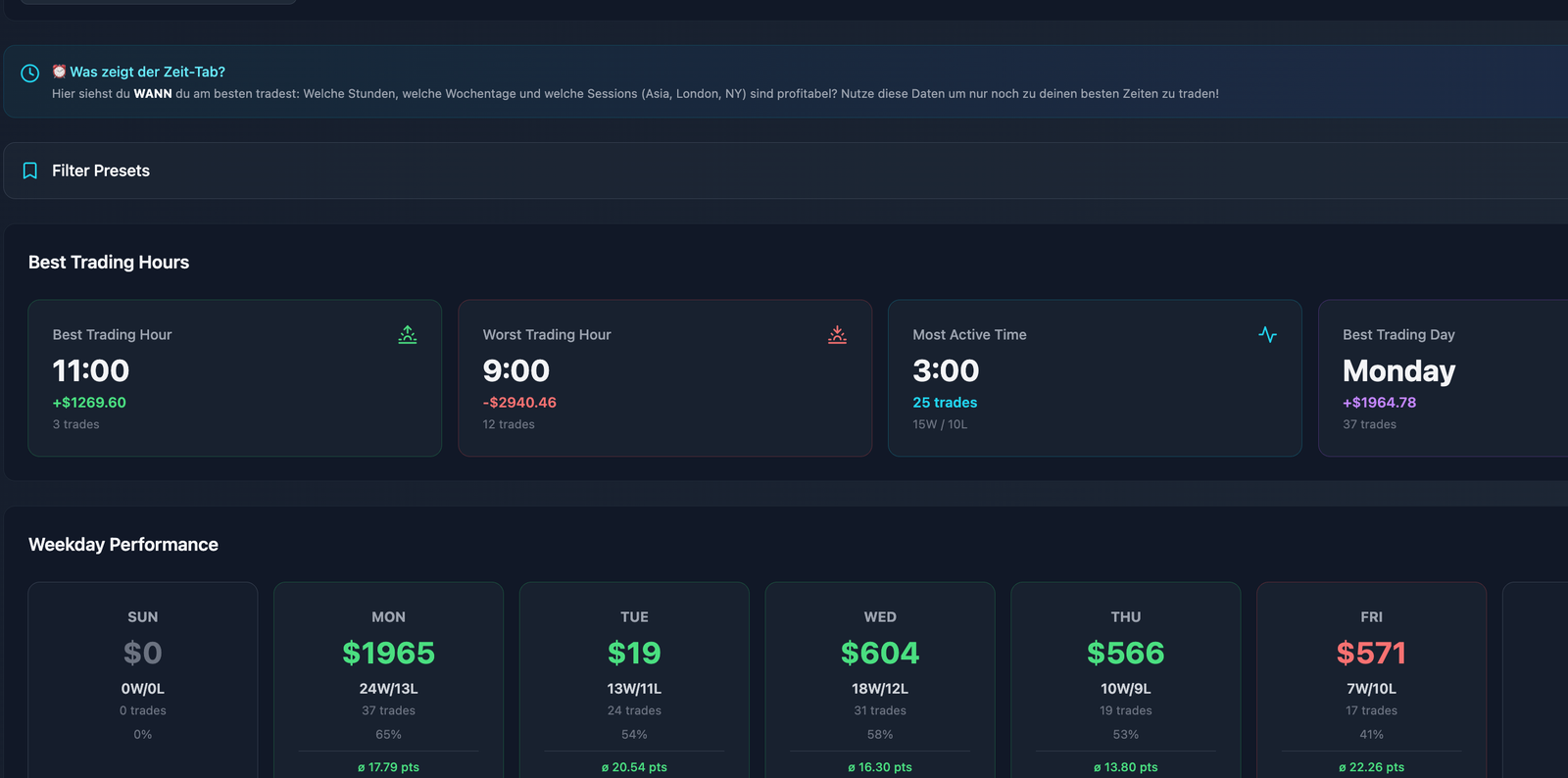1568x778 pixels.
Task: Click the '7W/10L' record on Friday
Action: [x=1372, y=689]
